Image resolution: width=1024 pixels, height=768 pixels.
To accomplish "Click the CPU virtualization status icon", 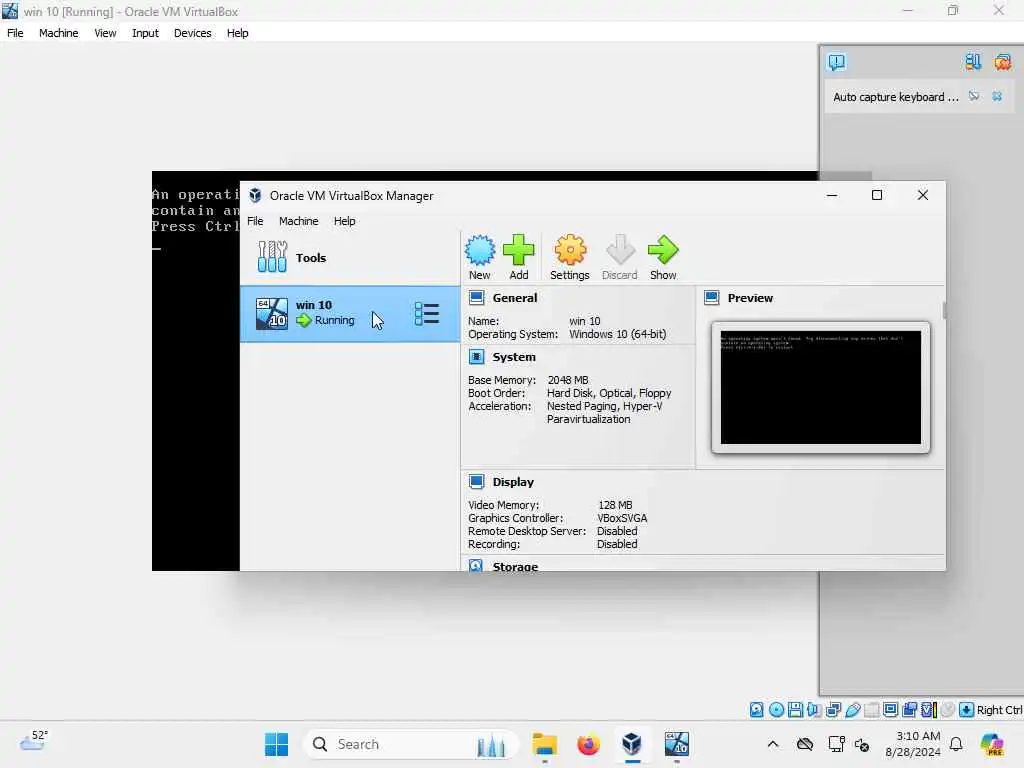I will click(929, 710).
